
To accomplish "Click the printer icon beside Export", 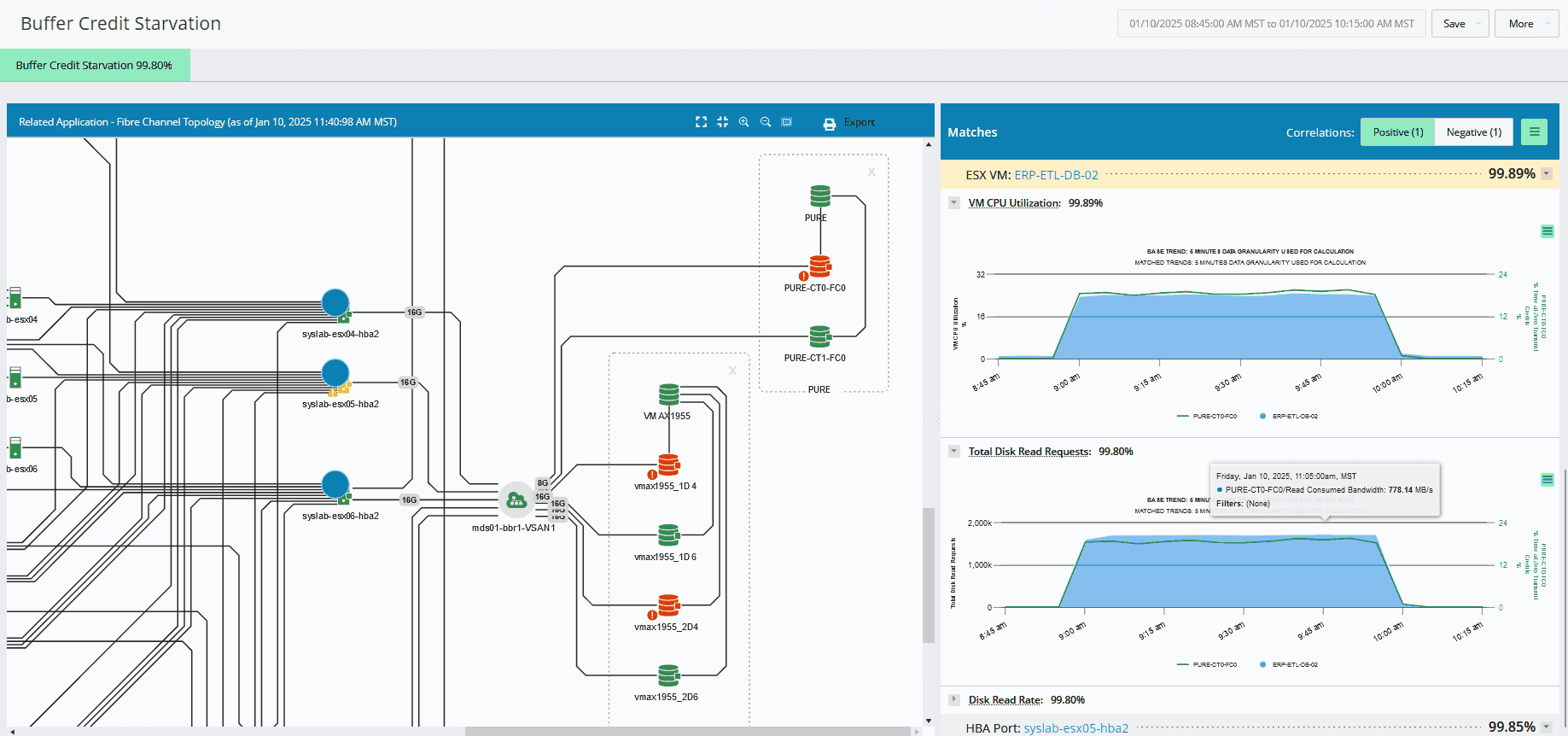I will click(x=829, y=124).
